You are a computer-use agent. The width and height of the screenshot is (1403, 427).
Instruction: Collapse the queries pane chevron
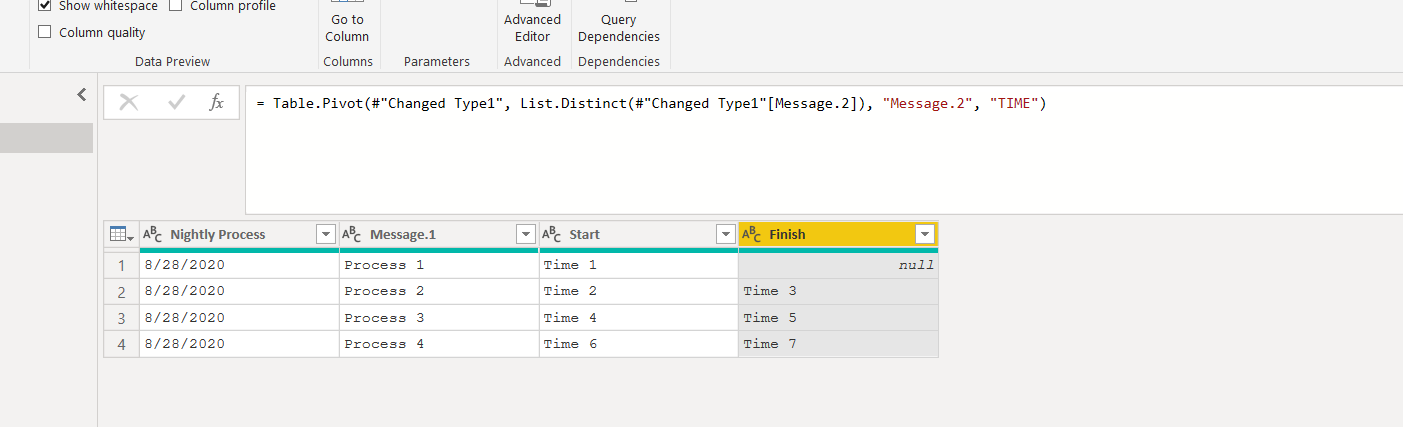tap(82, 95)
